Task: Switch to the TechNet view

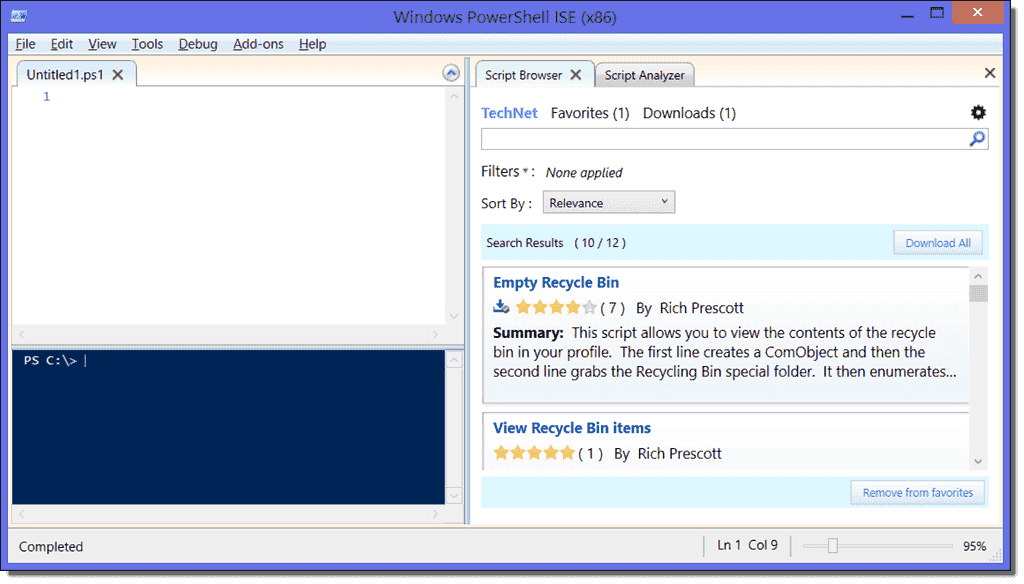Action: pyautogui.click(x=509, y=113)
